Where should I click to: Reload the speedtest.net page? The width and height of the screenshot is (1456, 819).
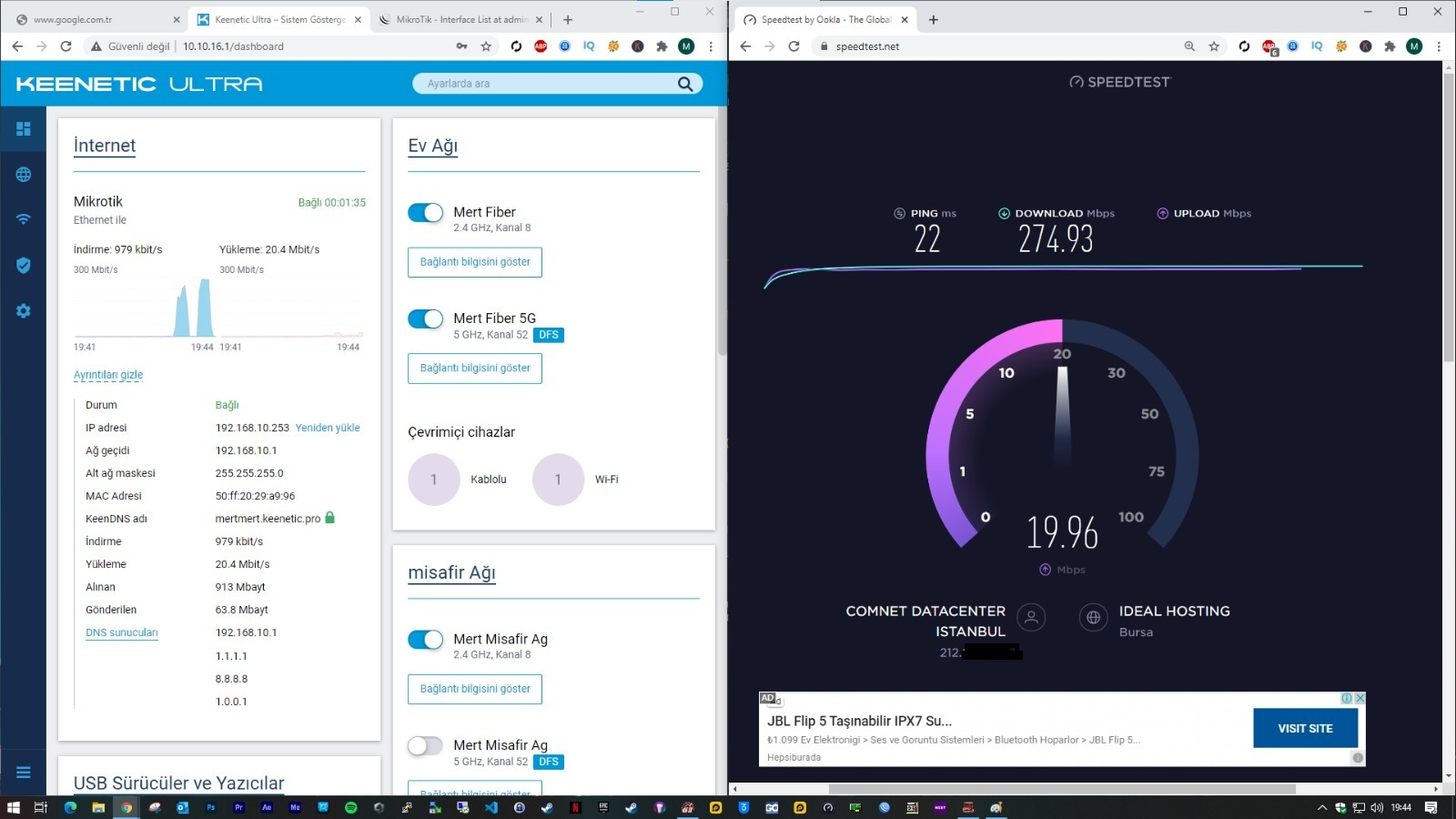(794, 46)
